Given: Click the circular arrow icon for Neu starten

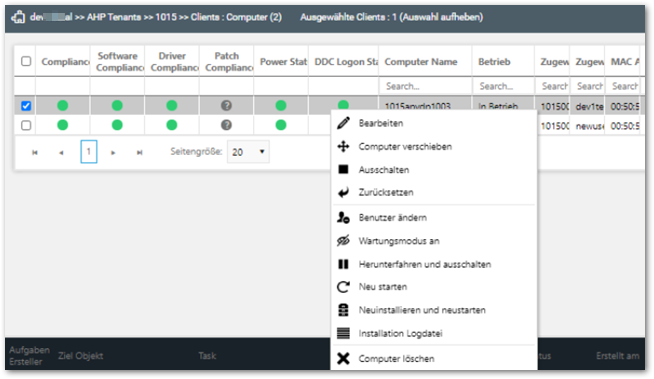Looking at the screenshot, I should point(343,287).
